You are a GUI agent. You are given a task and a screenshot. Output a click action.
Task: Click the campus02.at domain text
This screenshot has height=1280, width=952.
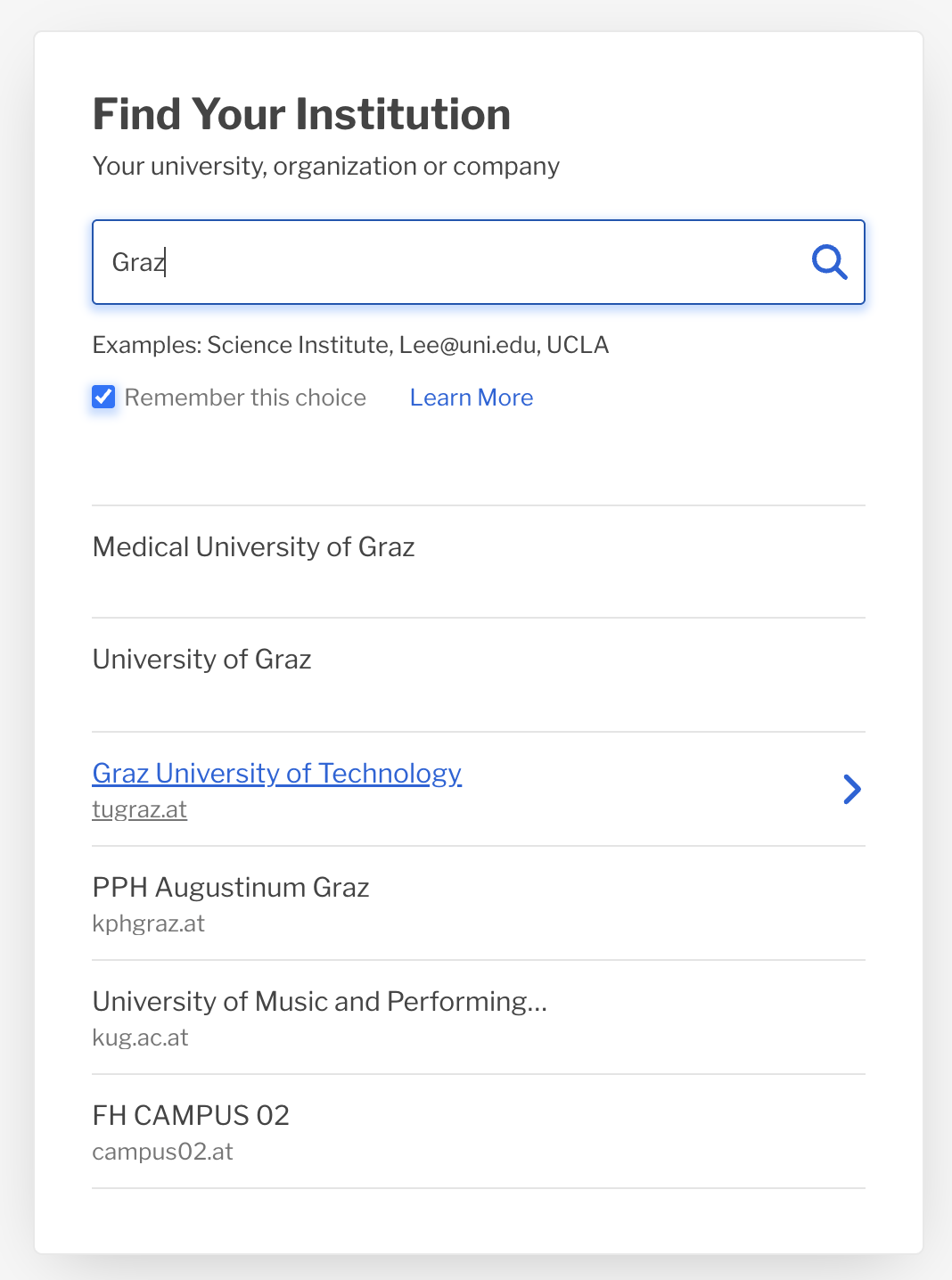(163, 1152)
